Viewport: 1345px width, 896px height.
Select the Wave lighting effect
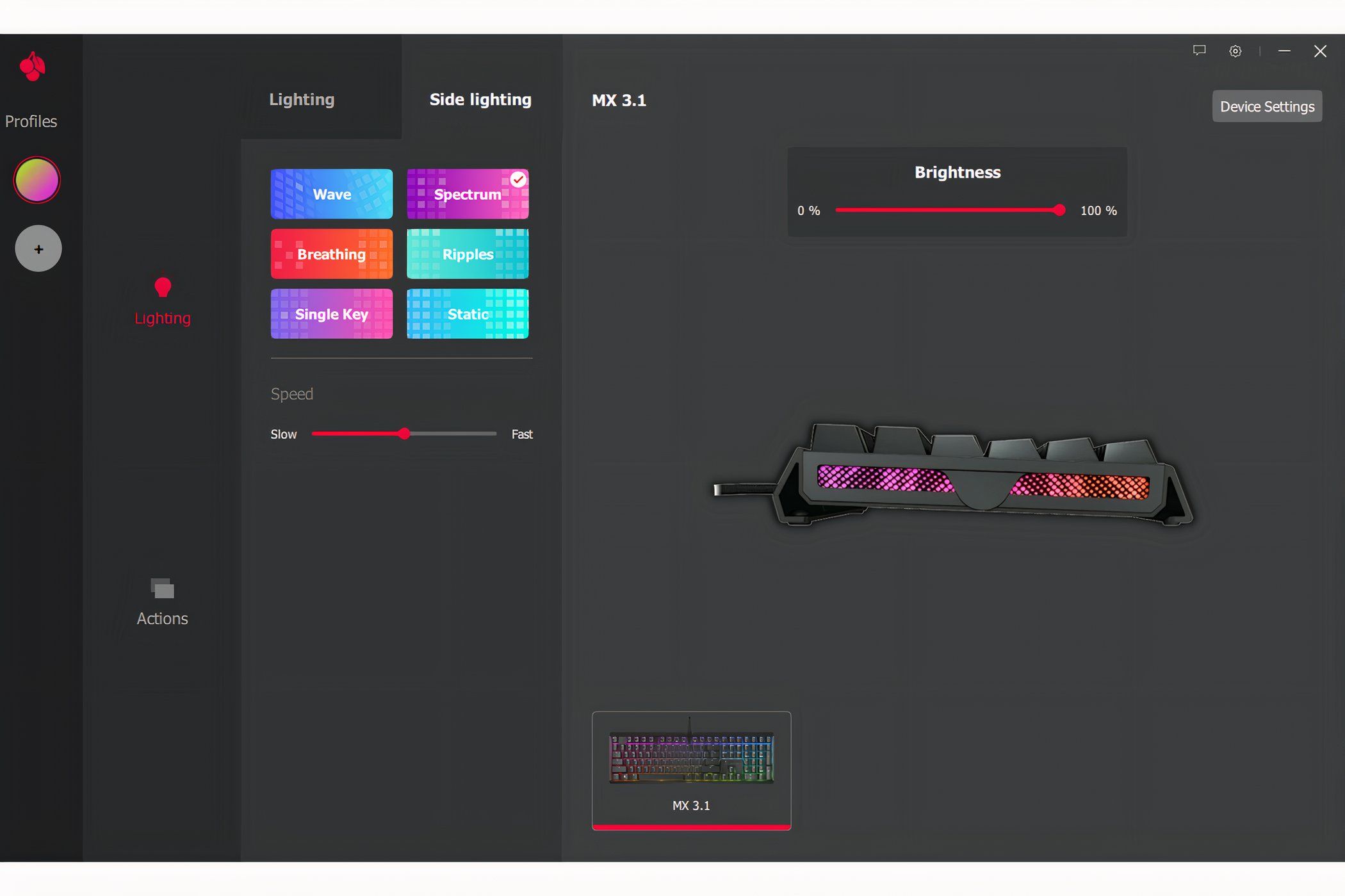click(332, 193)
